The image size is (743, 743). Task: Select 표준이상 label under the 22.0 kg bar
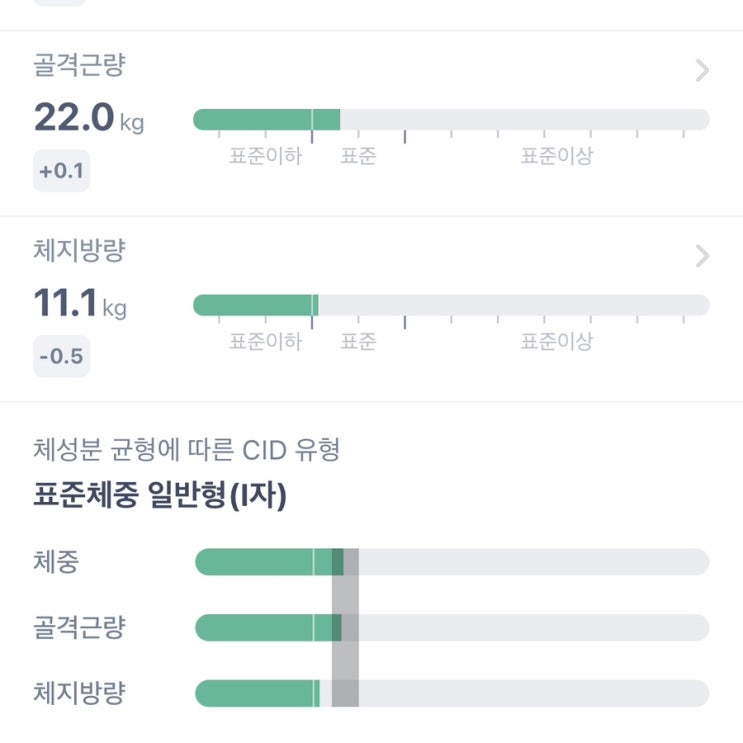pos(556,157)
